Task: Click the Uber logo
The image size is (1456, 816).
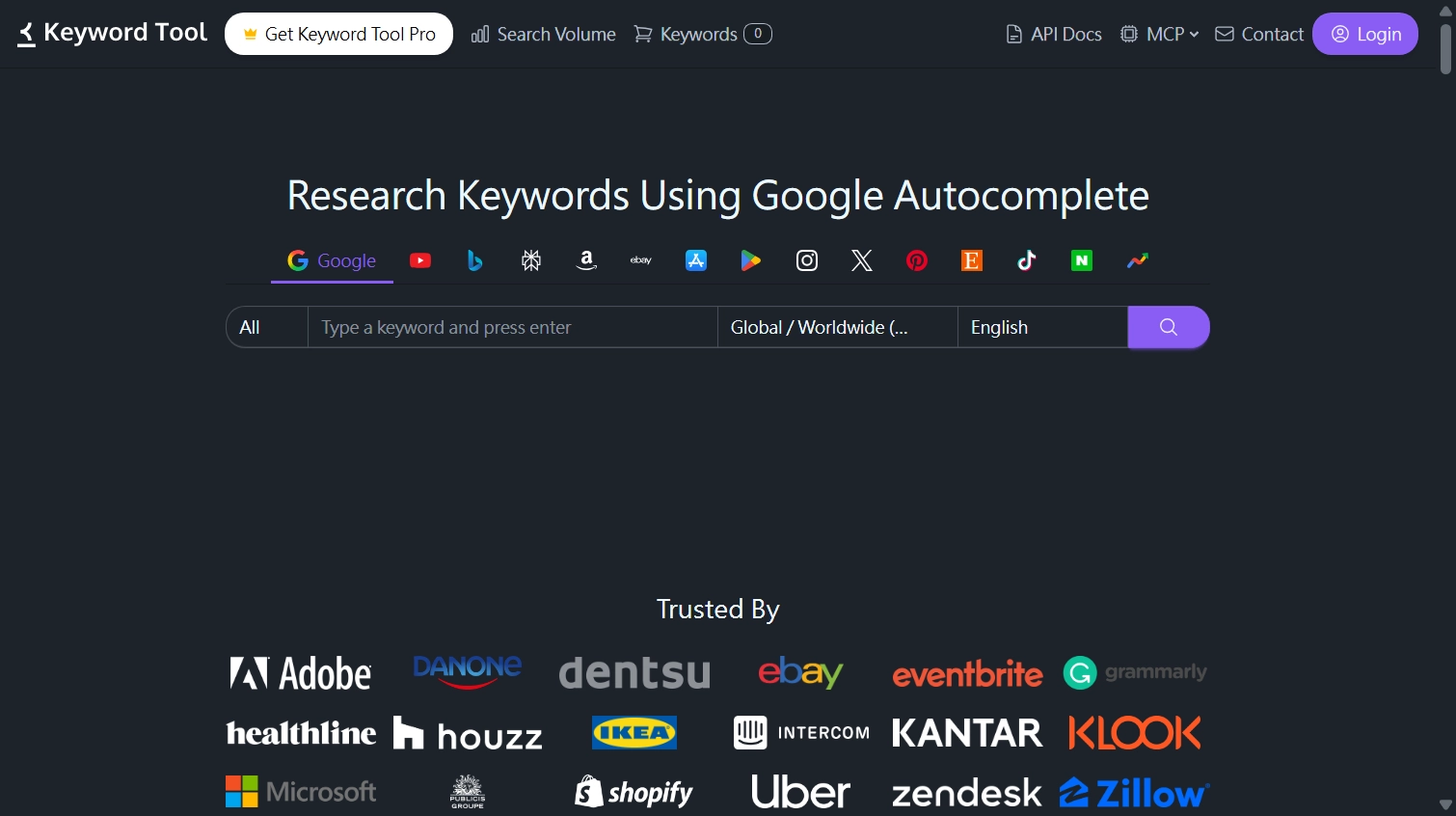Action: tap(801, 792)
